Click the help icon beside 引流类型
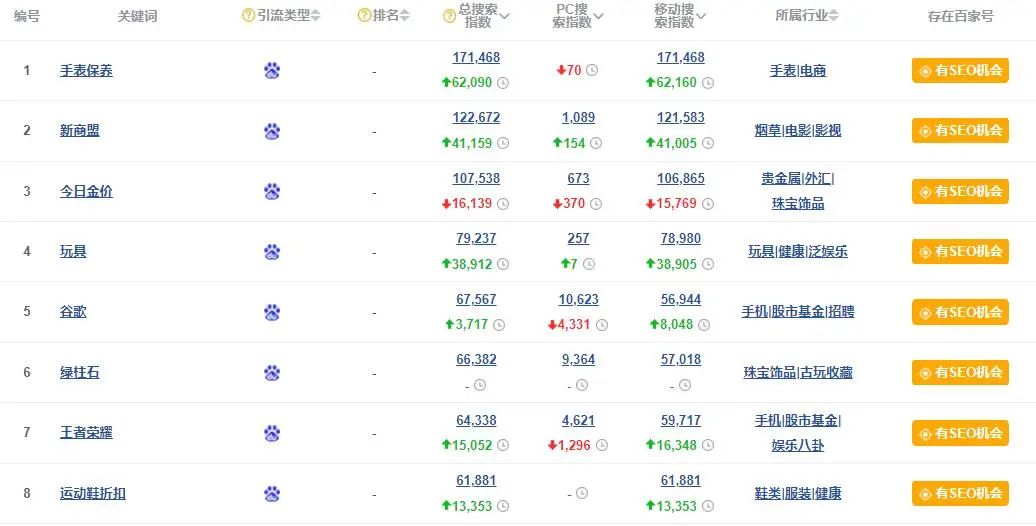The height and width of the screenshot is (526, 1036). coord(248,16)
